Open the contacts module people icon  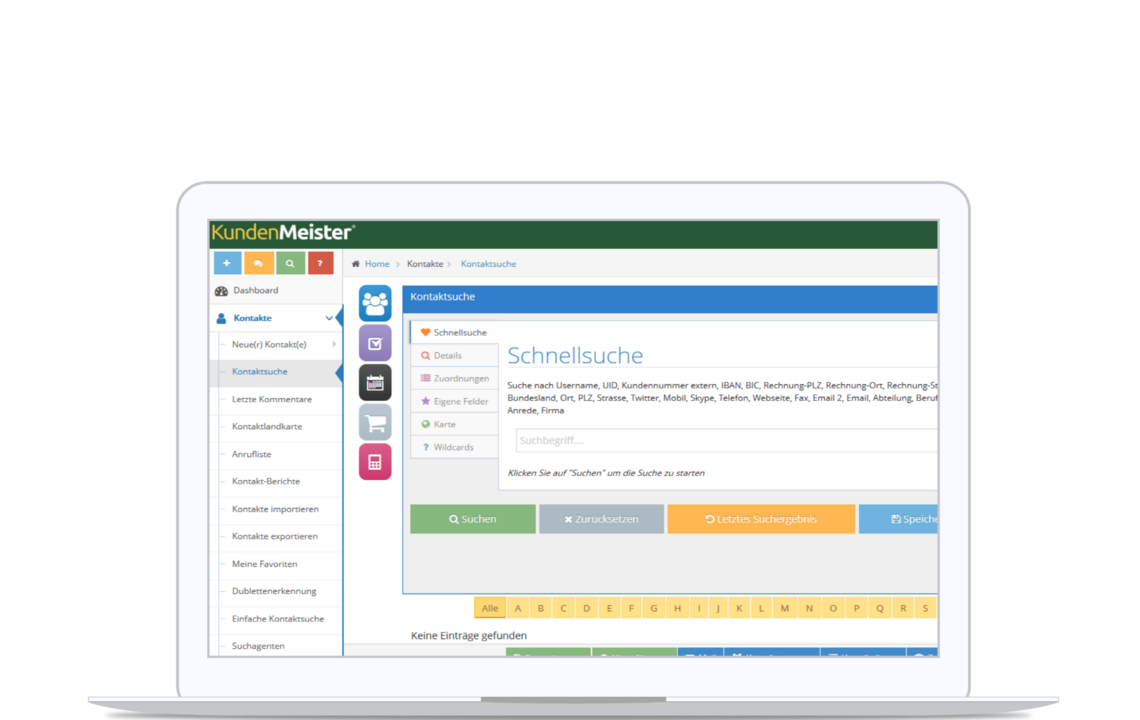[x=375, y=303]
